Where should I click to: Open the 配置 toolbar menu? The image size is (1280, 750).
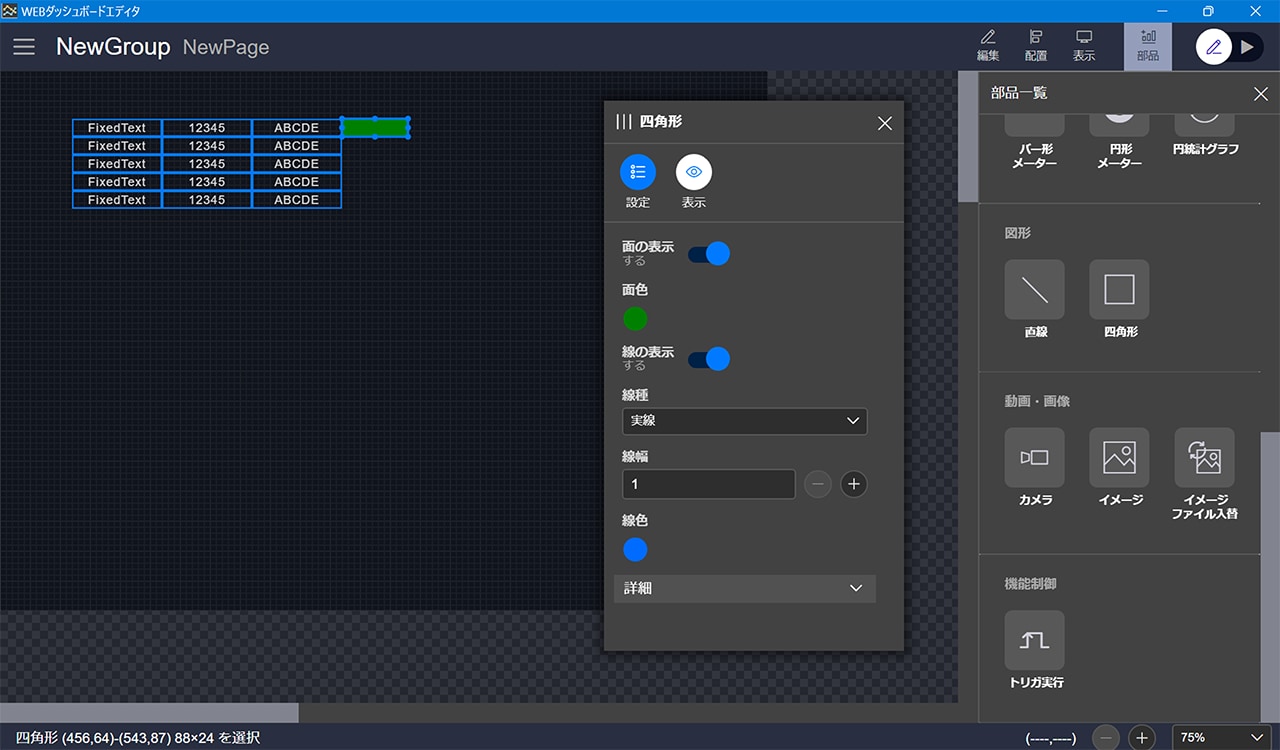(1036, 46)
